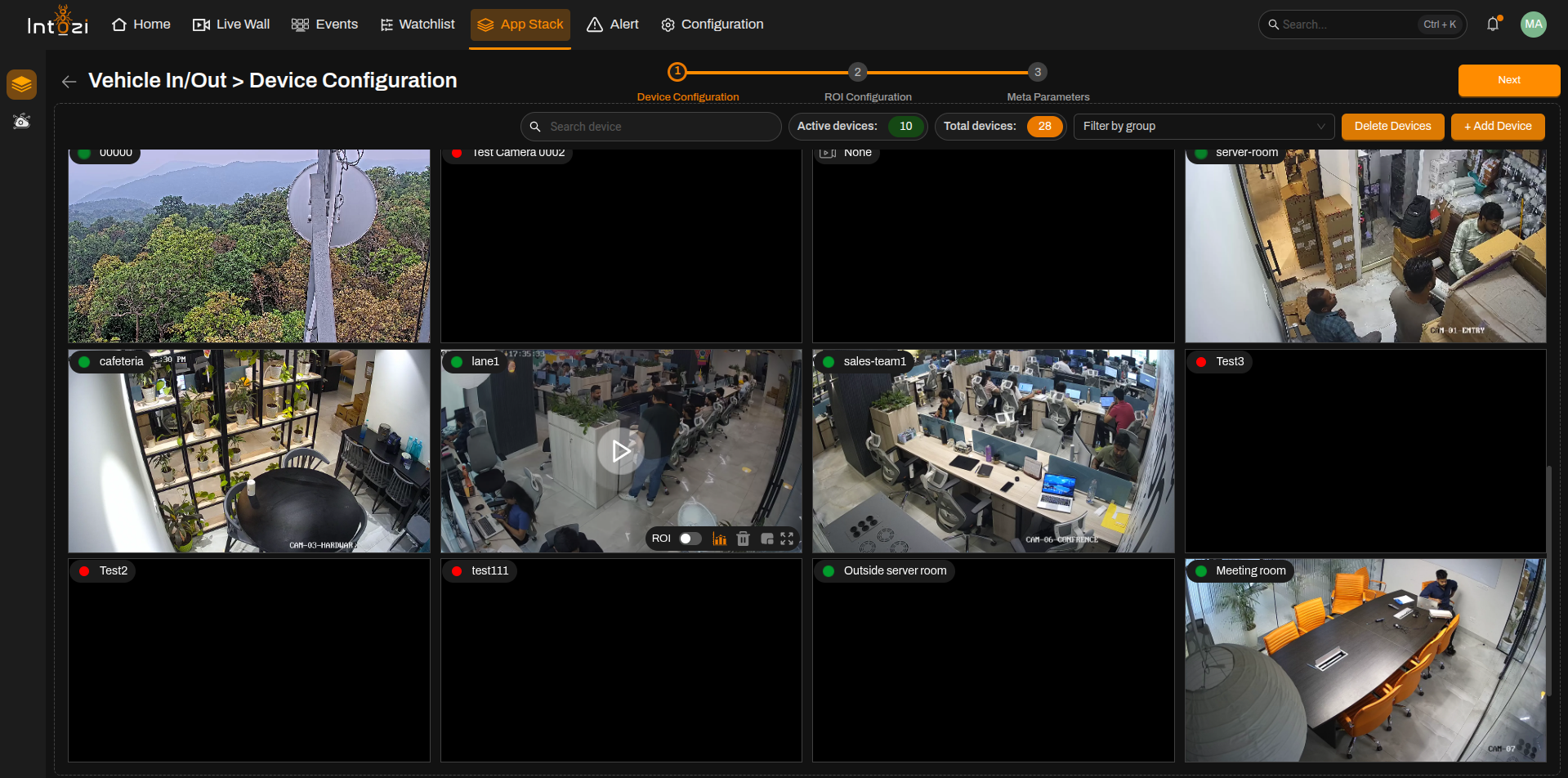Open the layers stack sidebar icon
This screenshot has height=778, width=1568.
pyautogui.click(x=22, y=83)
